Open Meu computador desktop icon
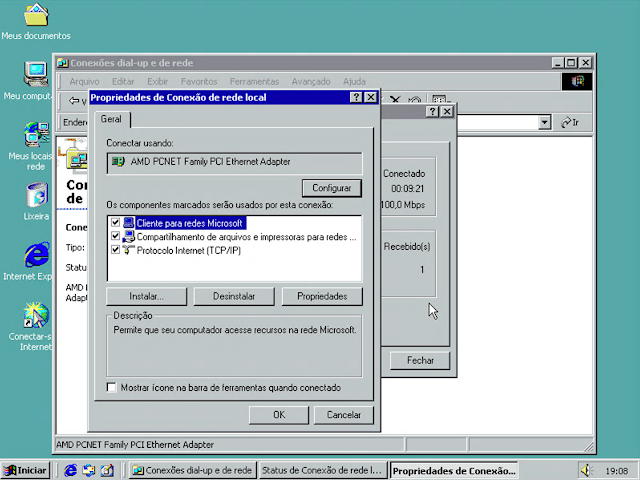 tap(36, 74)
